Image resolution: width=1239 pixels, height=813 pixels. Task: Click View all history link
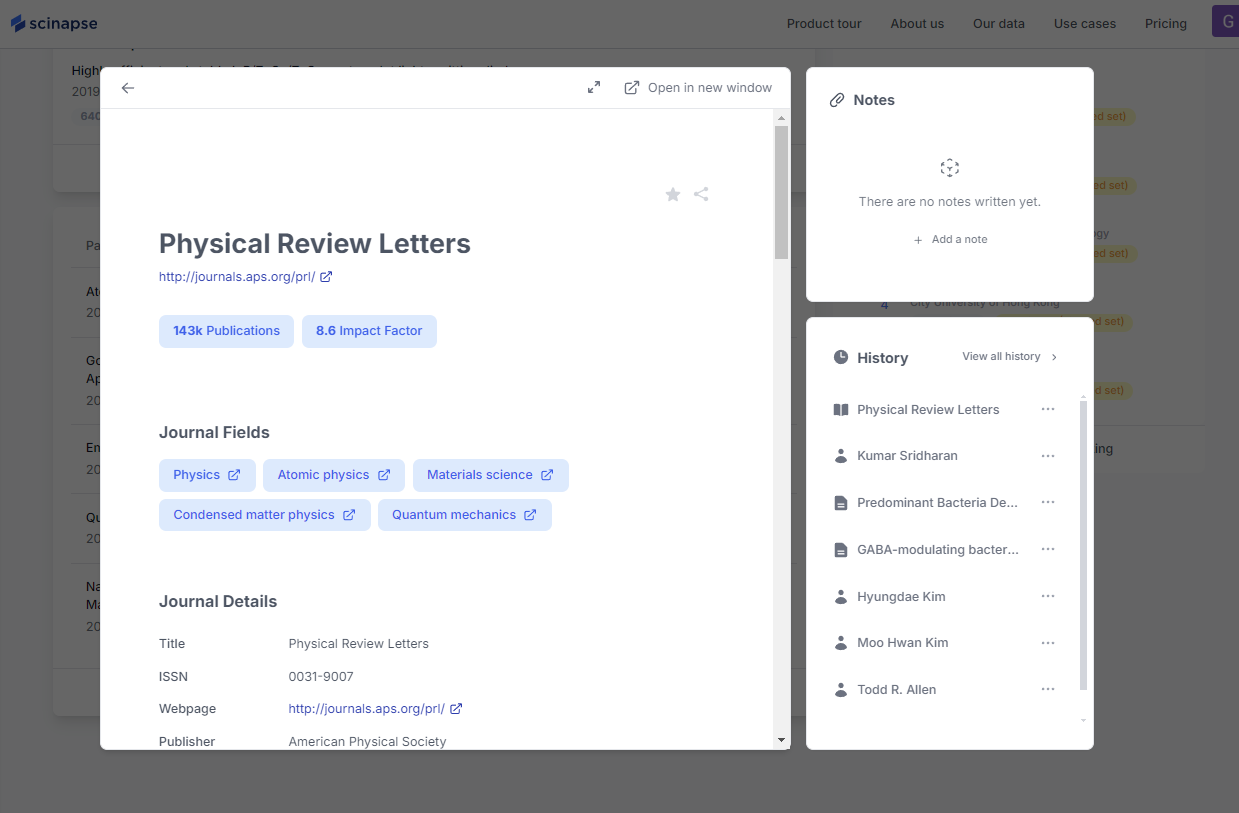click(1001, 357)
